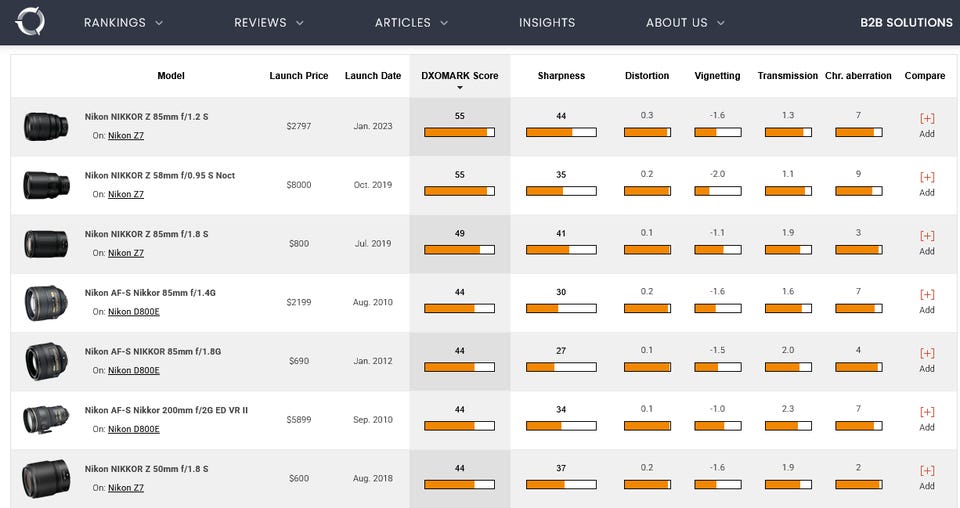The height and width of the screenshot is (508, 960).
Task: Click the DXOMARK score bar for 85mm f/1.8 S
Action: [459, 250]
